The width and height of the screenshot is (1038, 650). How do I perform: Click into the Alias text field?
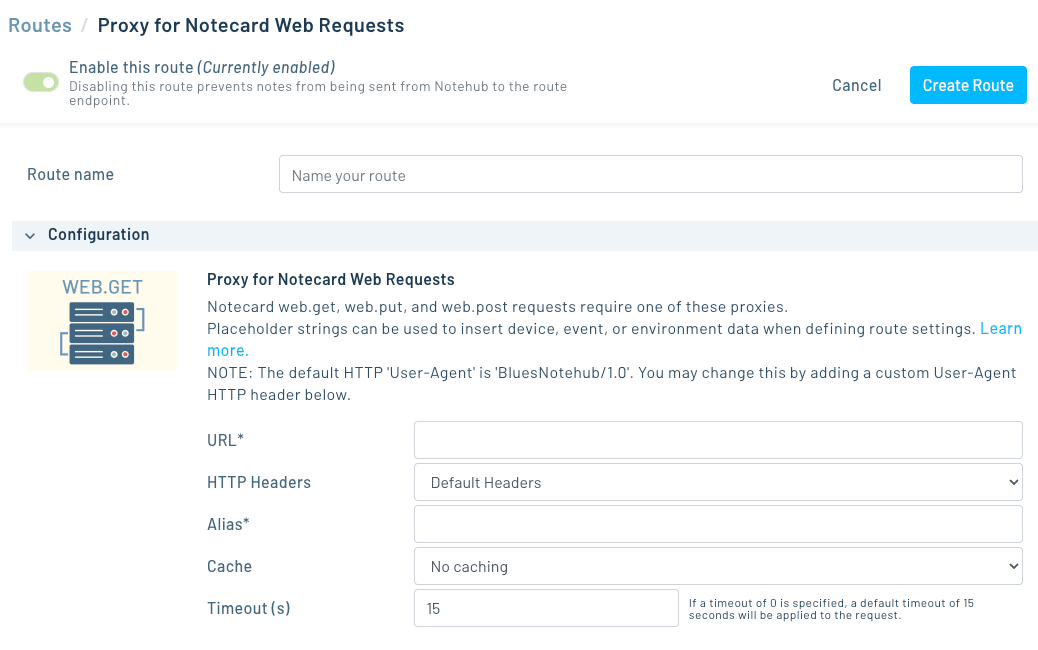coord(717,524)
